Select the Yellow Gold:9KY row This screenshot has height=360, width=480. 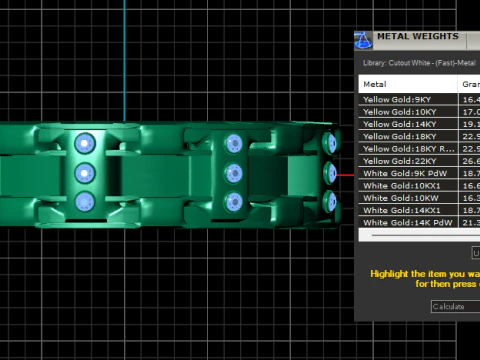point(419,100)
